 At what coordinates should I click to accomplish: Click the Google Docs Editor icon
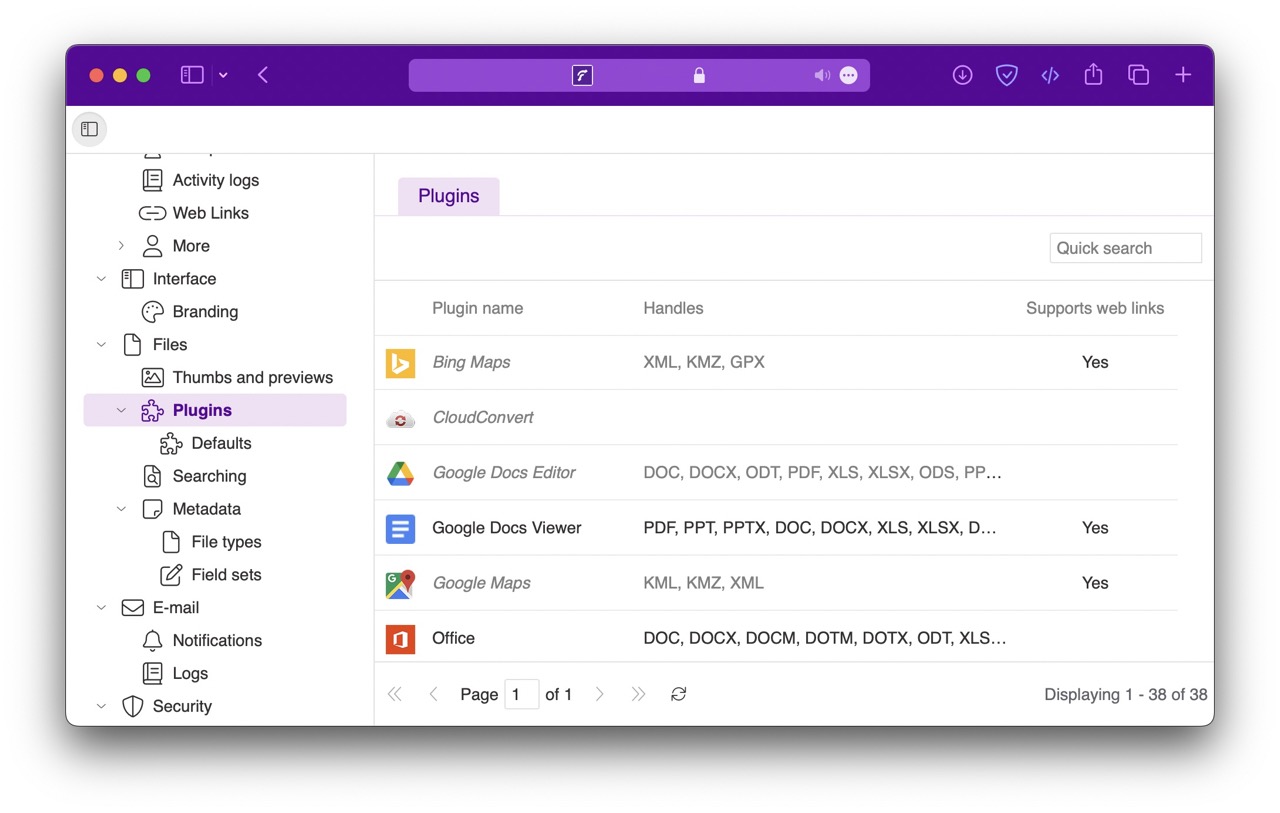pyautogui.click(x=400, y=473)
